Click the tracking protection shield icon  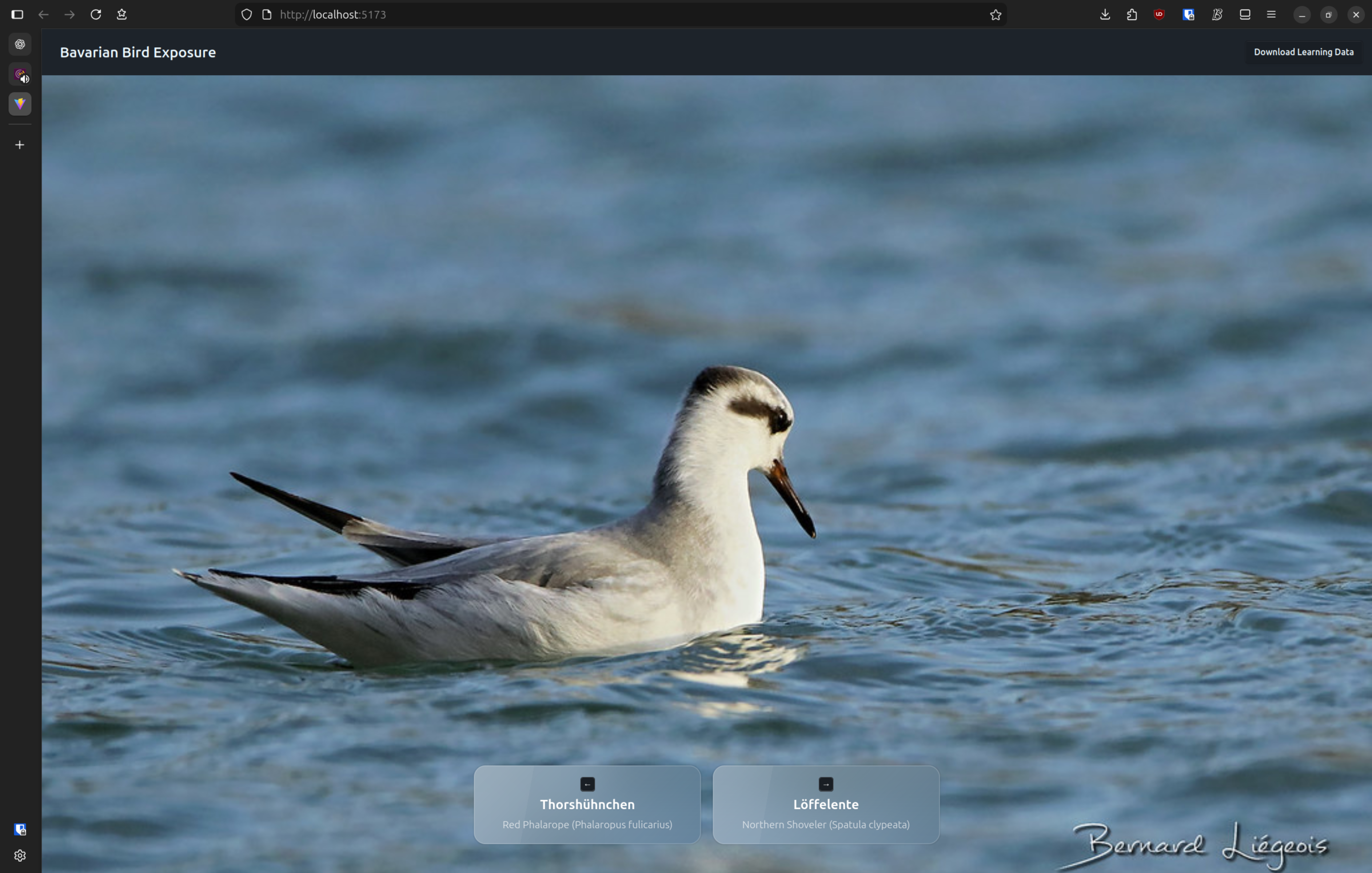tap(246, 15)
